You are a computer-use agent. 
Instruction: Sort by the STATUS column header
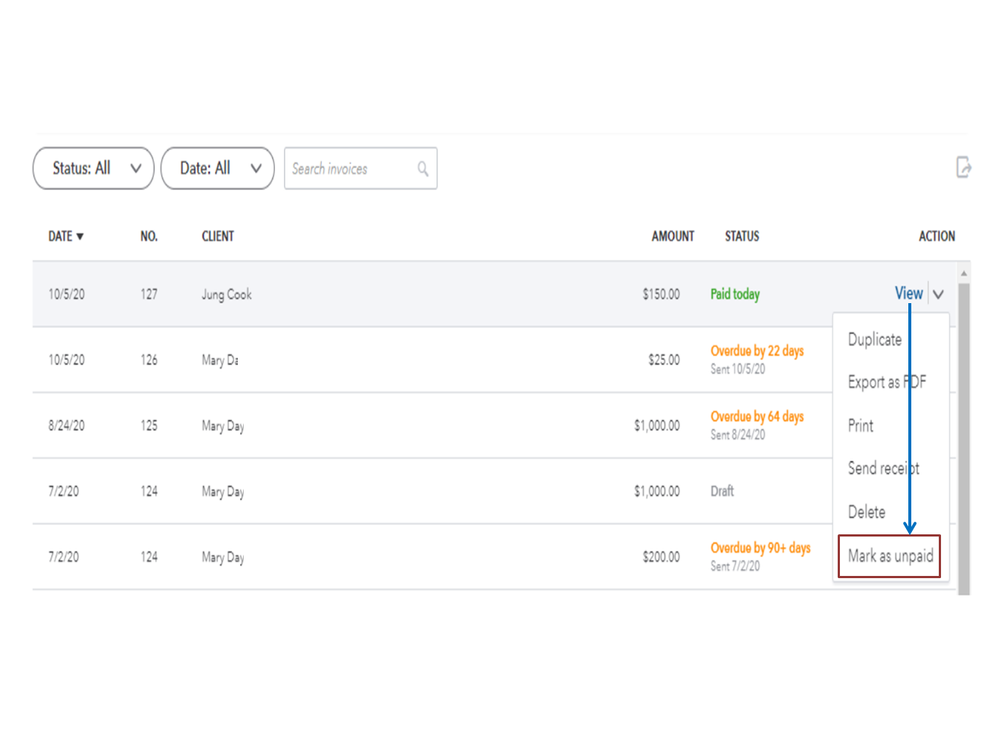click(x=742, y=237)
